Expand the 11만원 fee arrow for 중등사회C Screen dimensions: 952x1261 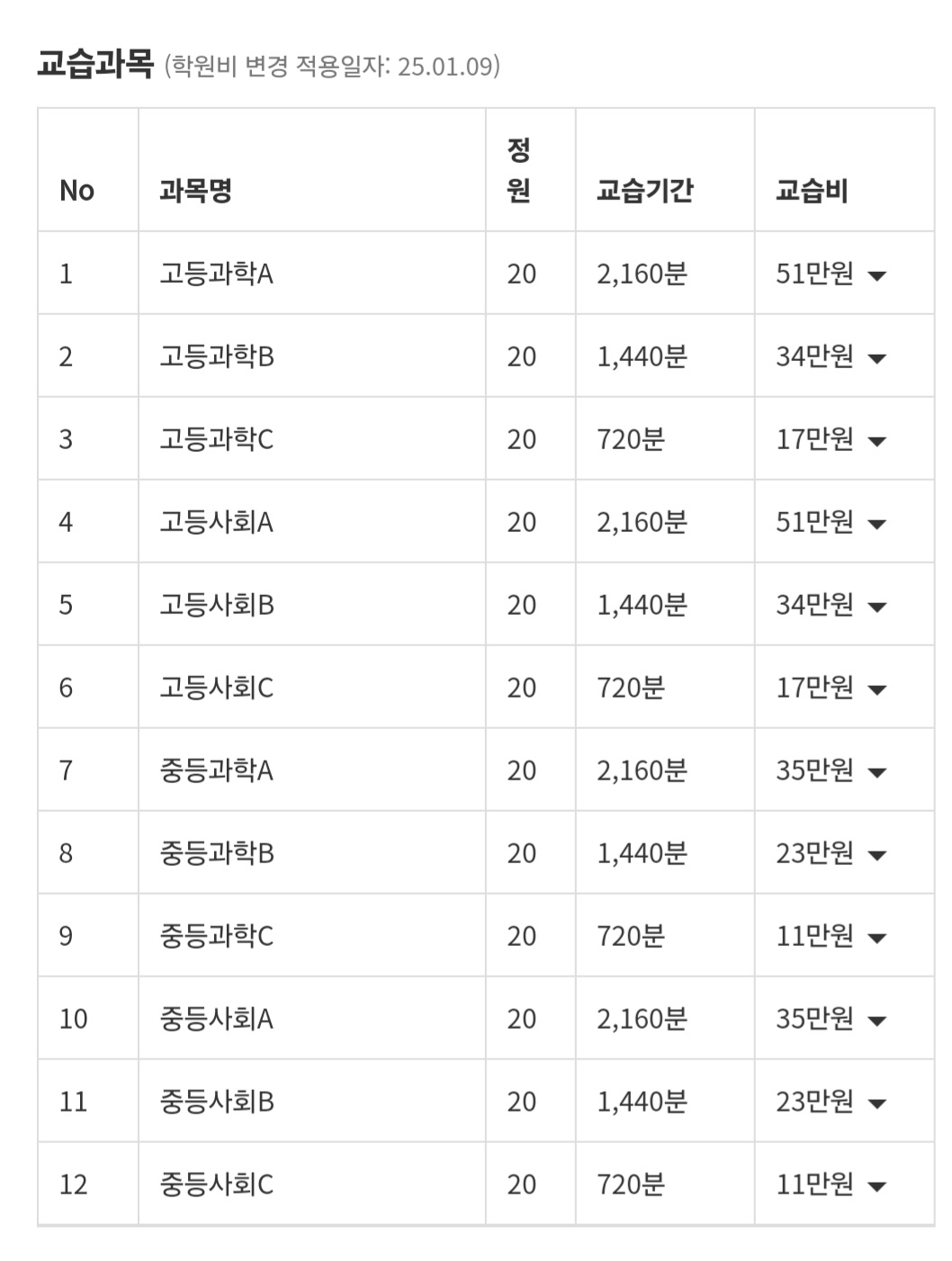[876, 1186]
